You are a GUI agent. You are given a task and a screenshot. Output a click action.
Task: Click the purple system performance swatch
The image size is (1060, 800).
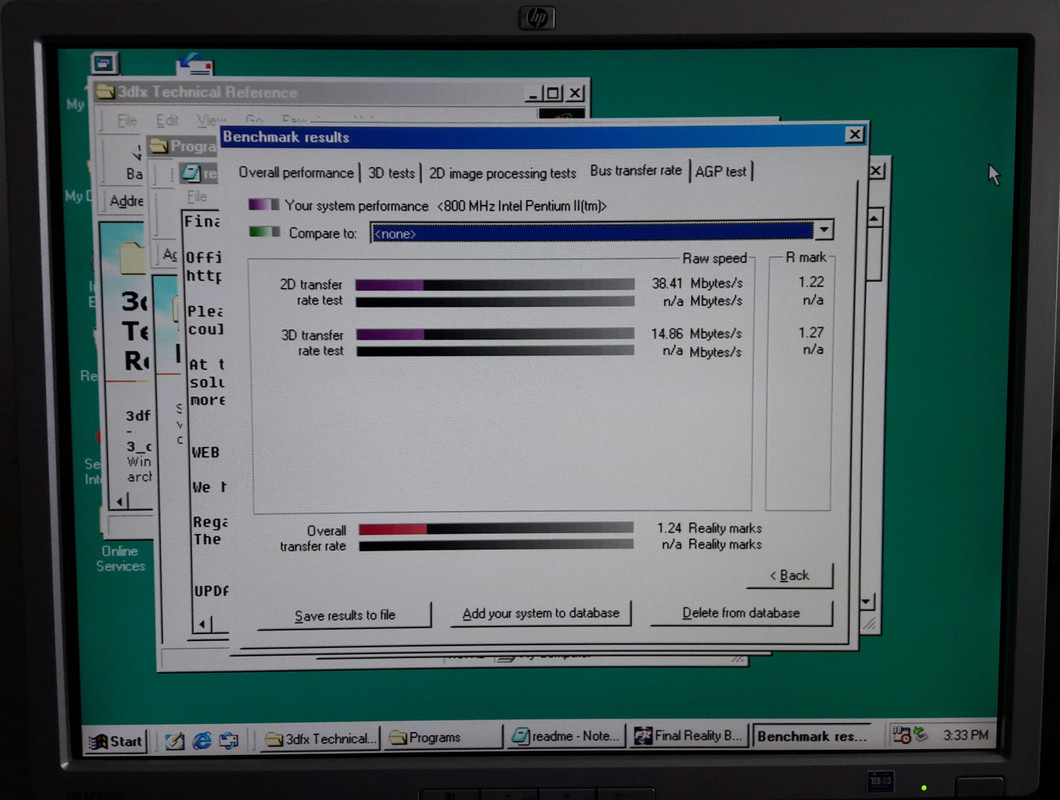click(x=263, y=204)
